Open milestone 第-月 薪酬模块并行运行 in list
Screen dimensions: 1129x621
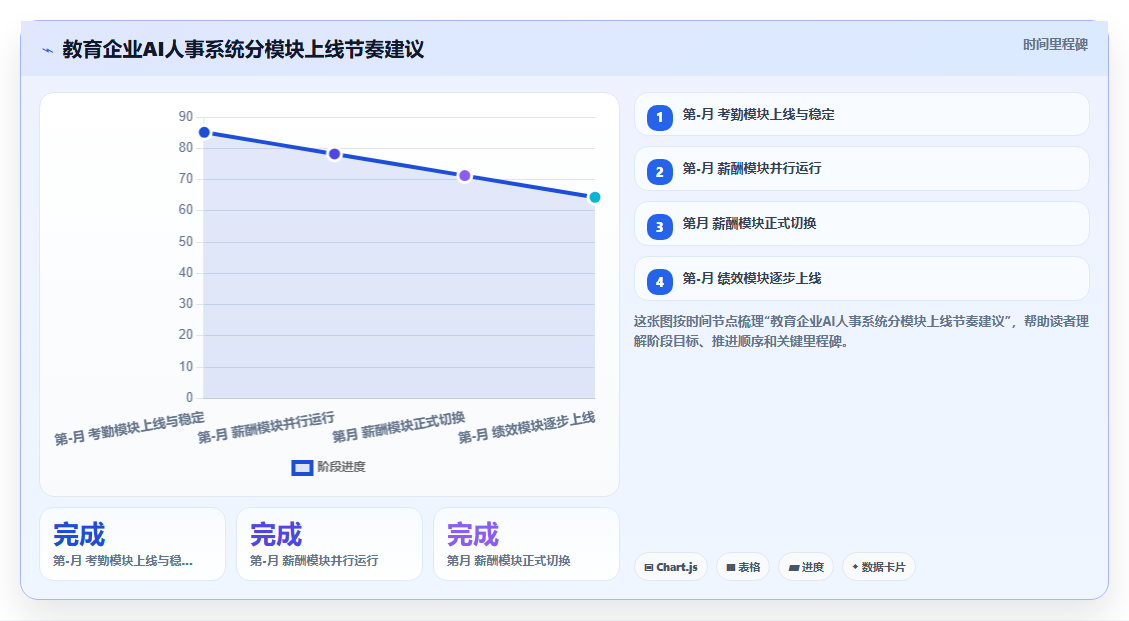[861, 169]
